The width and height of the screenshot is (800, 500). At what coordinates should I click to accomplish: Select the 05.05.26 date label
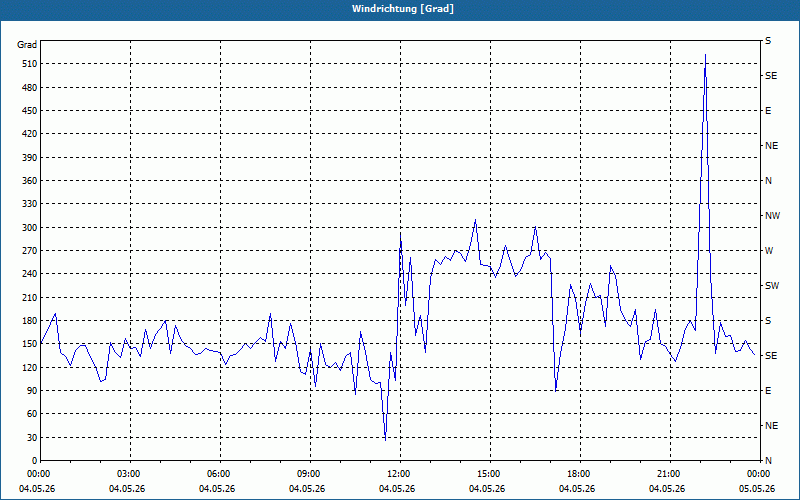[757, 489]
